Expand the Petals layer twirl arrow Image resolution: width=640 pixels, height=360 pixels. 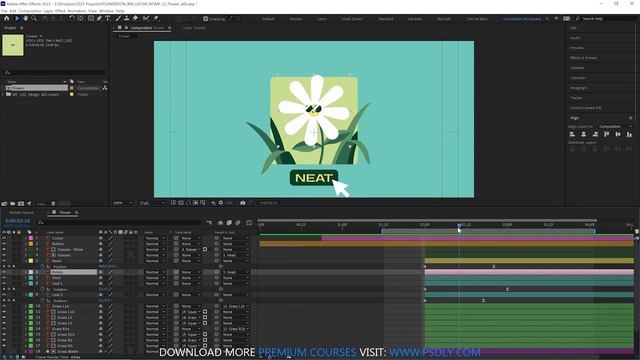(26, 272)
